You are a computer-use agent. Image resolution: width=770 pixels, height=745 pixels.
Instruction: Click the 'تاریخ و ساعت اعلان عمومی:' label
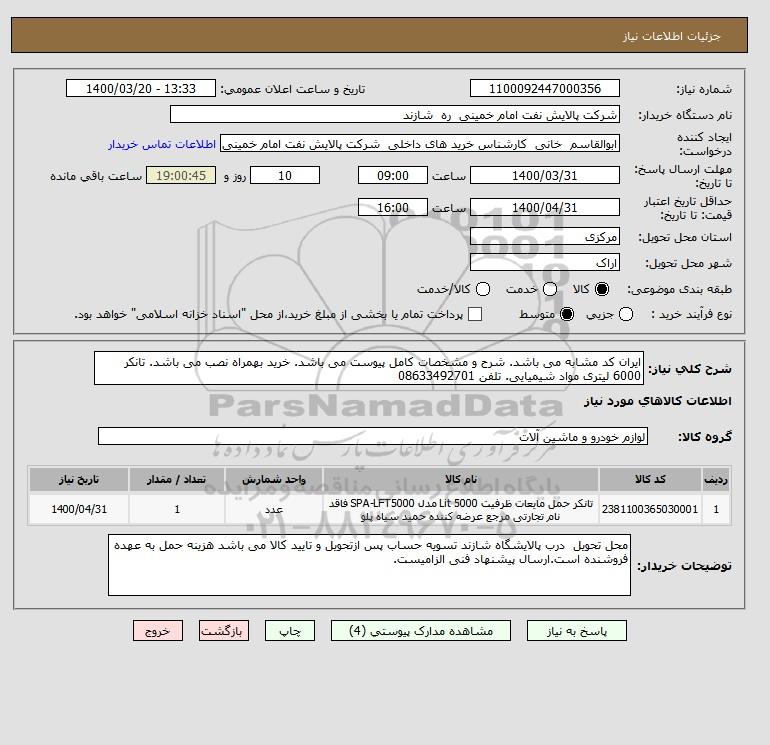pyautogui.click(x=293, y=89)
